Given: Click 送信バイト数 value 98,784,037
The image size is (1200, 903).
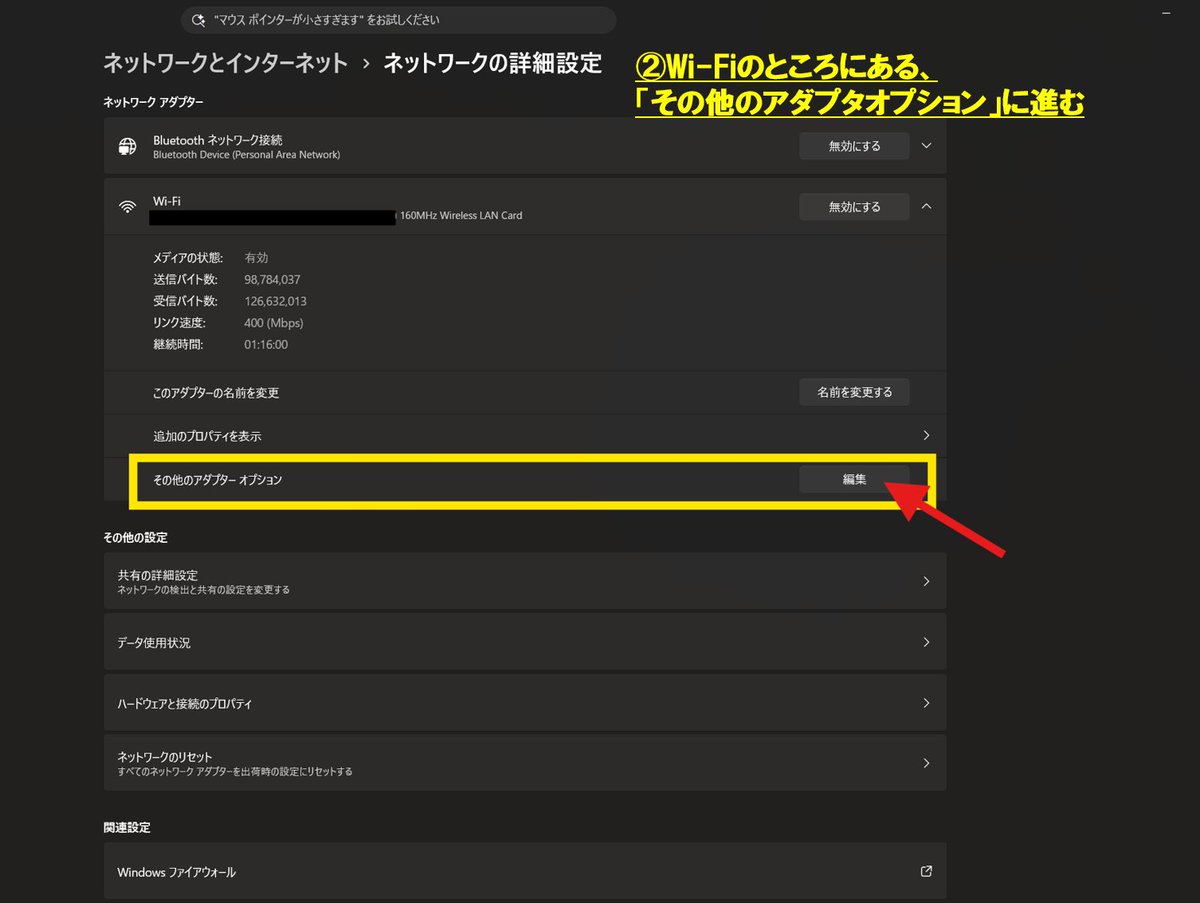Looking at the screenshot, I should (x=272, y=279).
